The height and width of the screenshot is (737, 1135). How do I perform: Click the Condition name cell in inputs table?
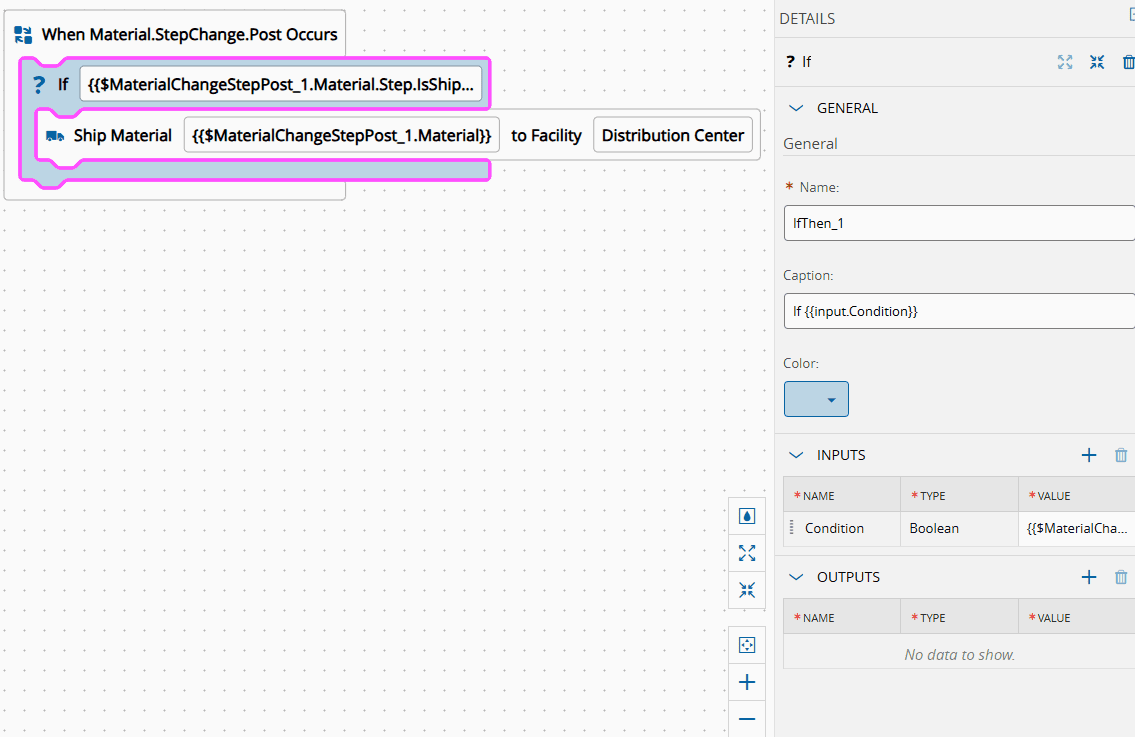(842, 528)
